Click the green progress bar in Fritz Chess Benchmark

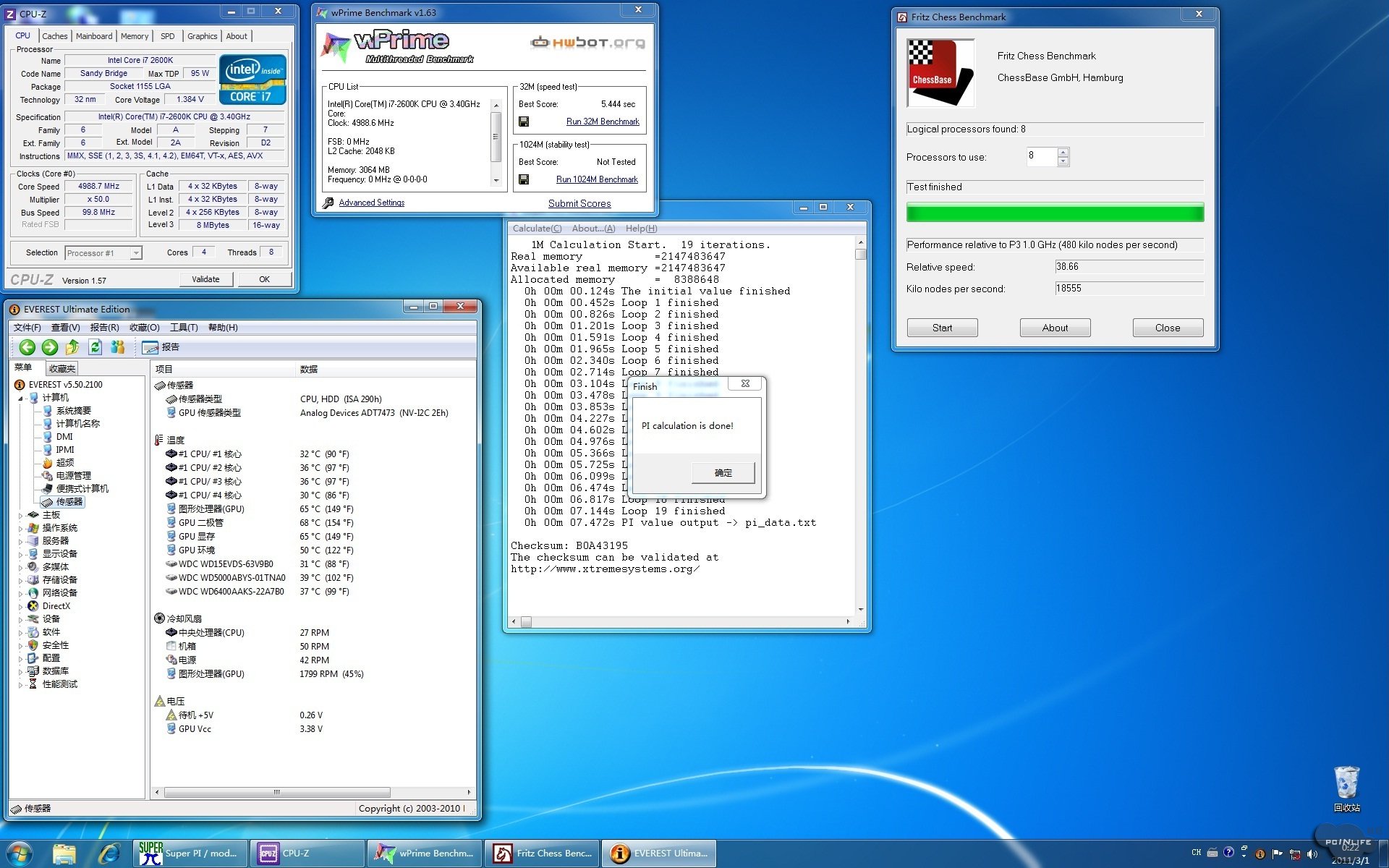click(1055, 213)
